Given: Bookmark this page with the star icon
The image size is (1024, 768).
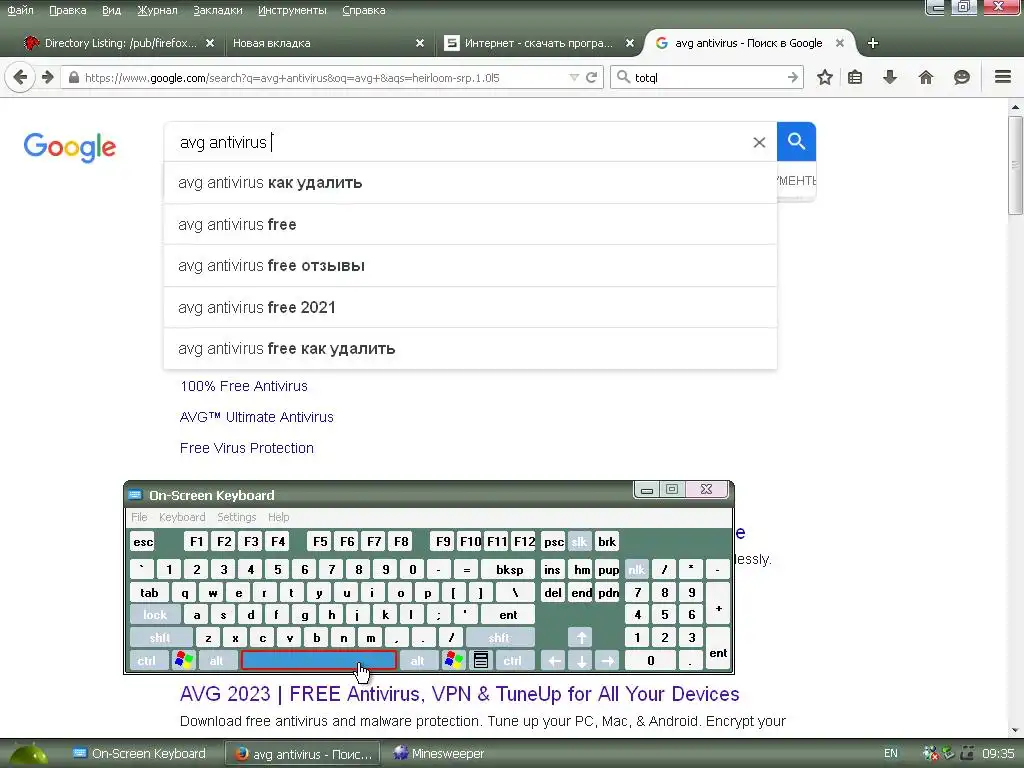Looking at the screenshot, I should tap(825, 78).
